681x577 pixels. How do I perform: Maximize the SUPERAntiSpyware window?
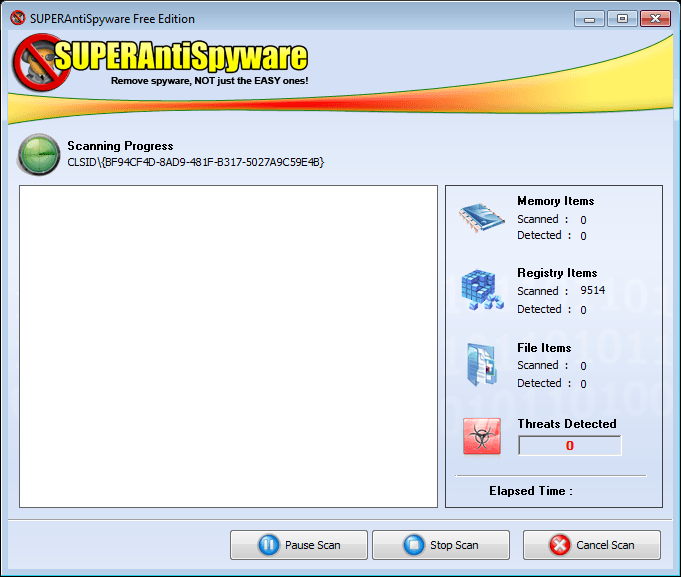[621, 18]
